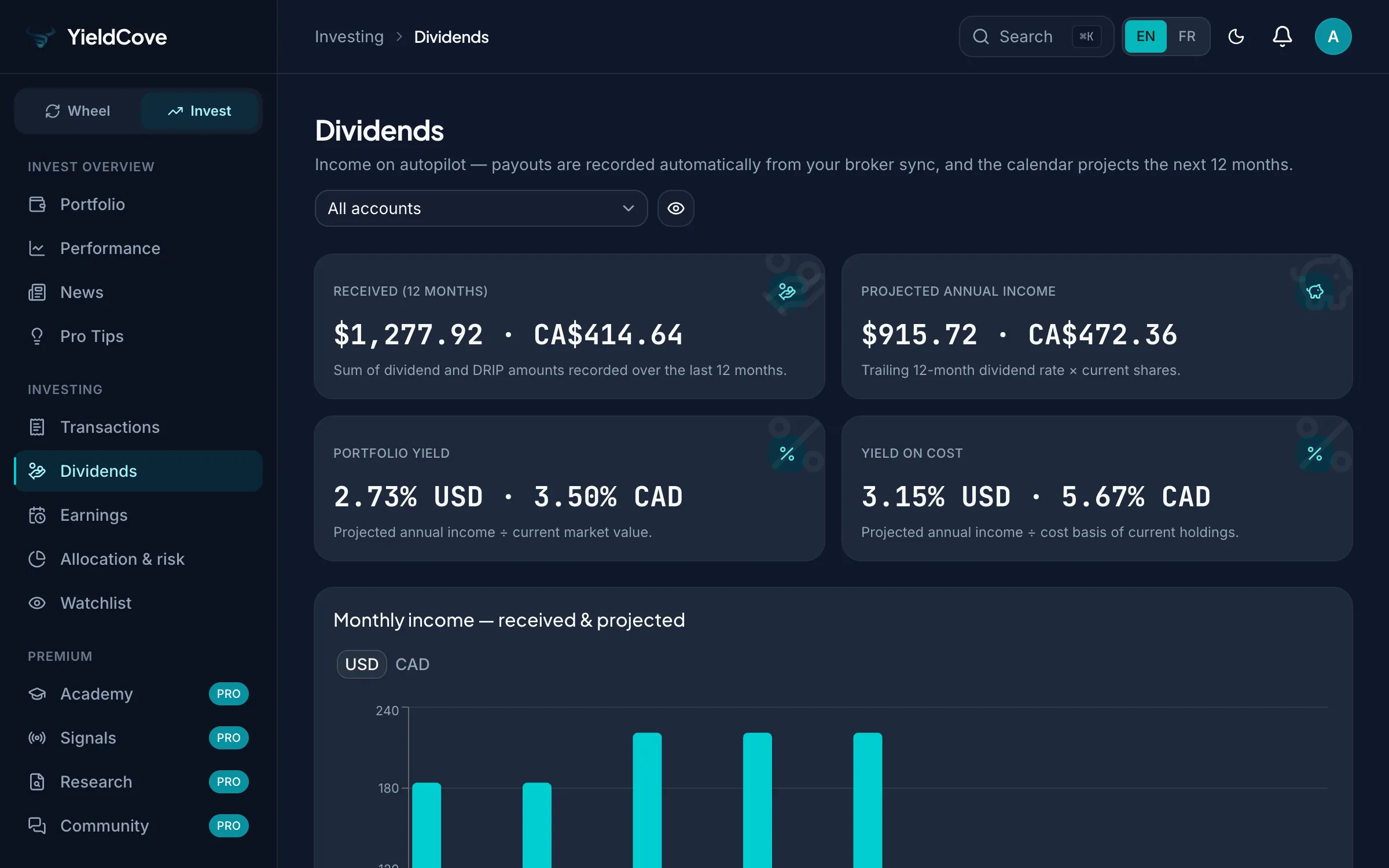Viewport: 1389px width, 868px height.
Task: Switch language to FR
Action: pyautogui.click(x=1187, y=36)
